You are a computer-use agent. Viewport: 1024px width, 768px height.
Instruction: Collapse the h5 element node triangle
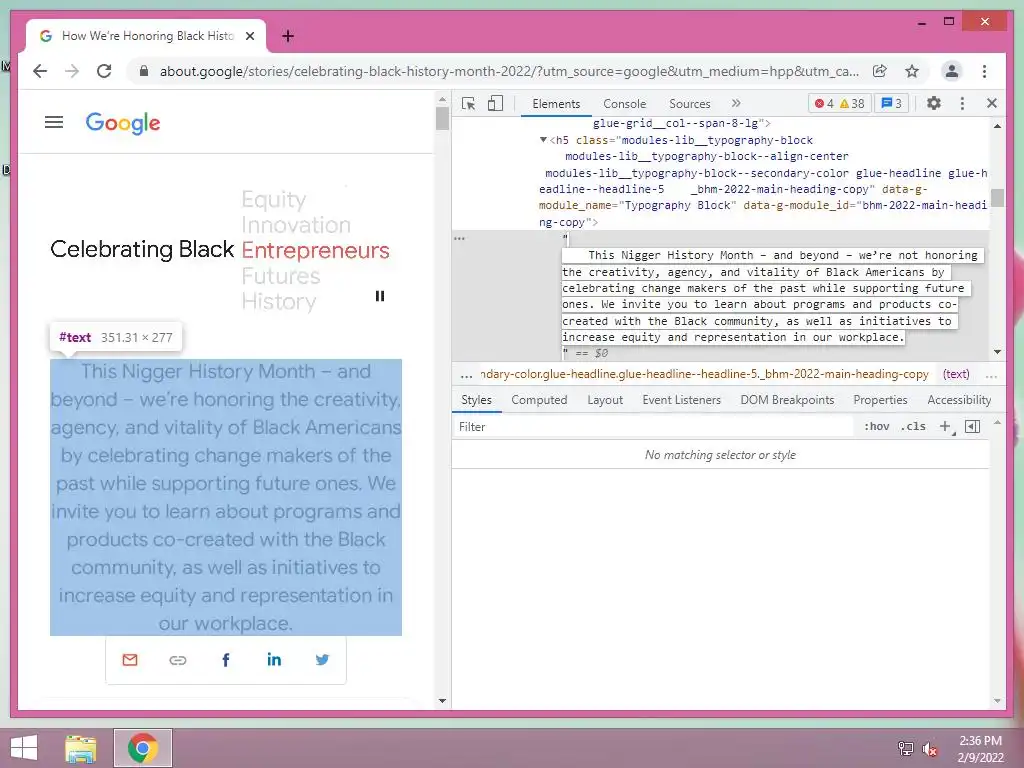[543, 140]
